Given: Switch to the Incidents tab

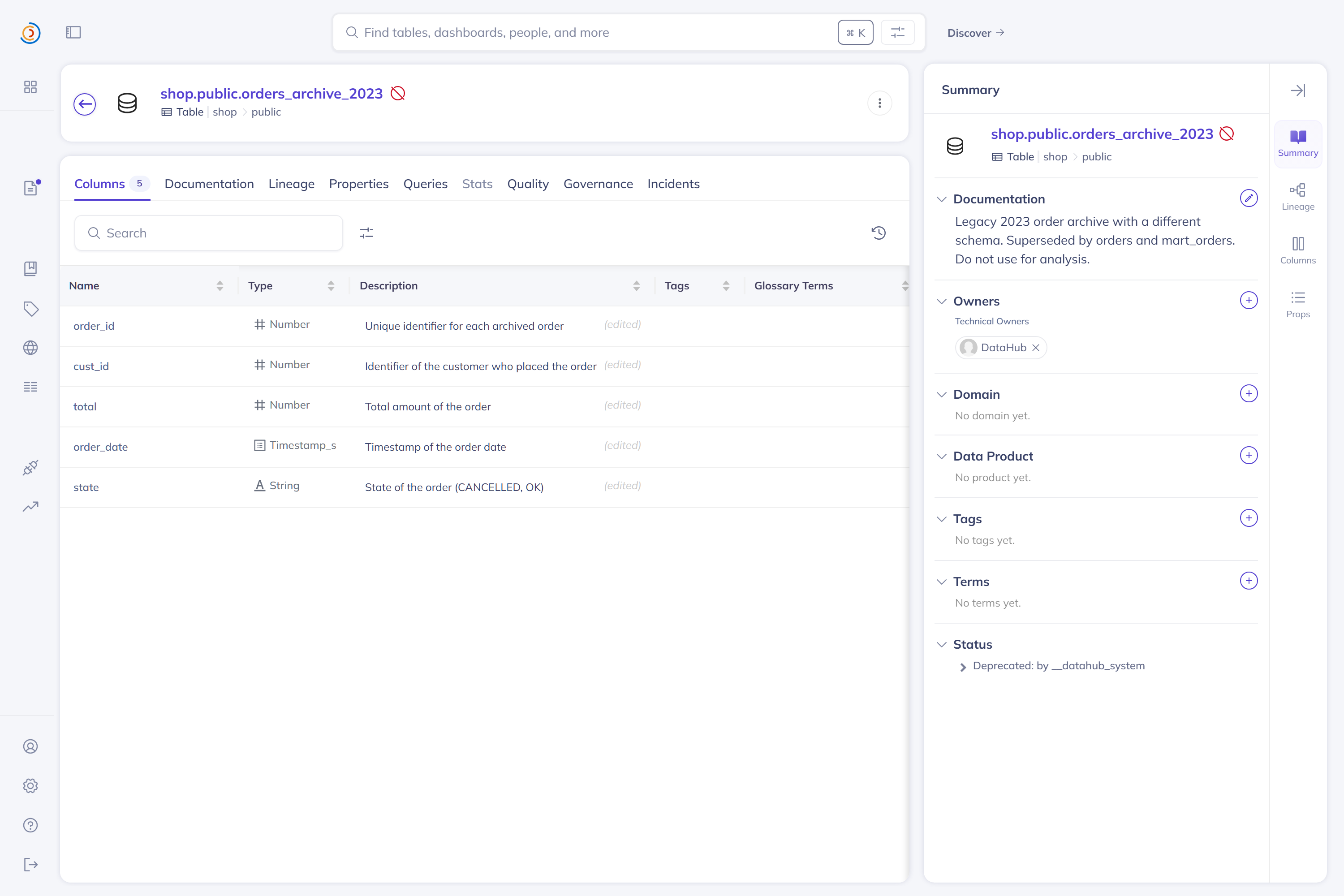Looking at the screenshot, I should click(673, 184).
